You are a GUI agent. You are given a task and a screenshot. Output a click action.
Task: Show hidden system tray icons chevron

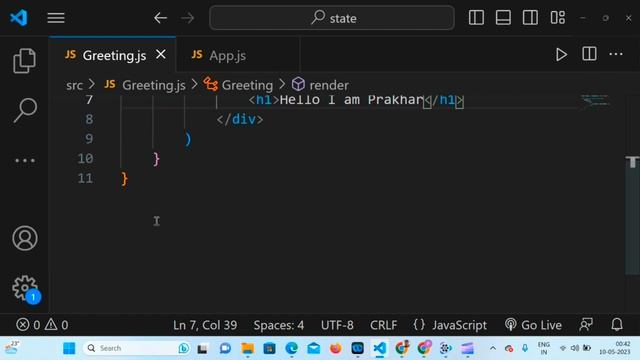coord(493,348)
